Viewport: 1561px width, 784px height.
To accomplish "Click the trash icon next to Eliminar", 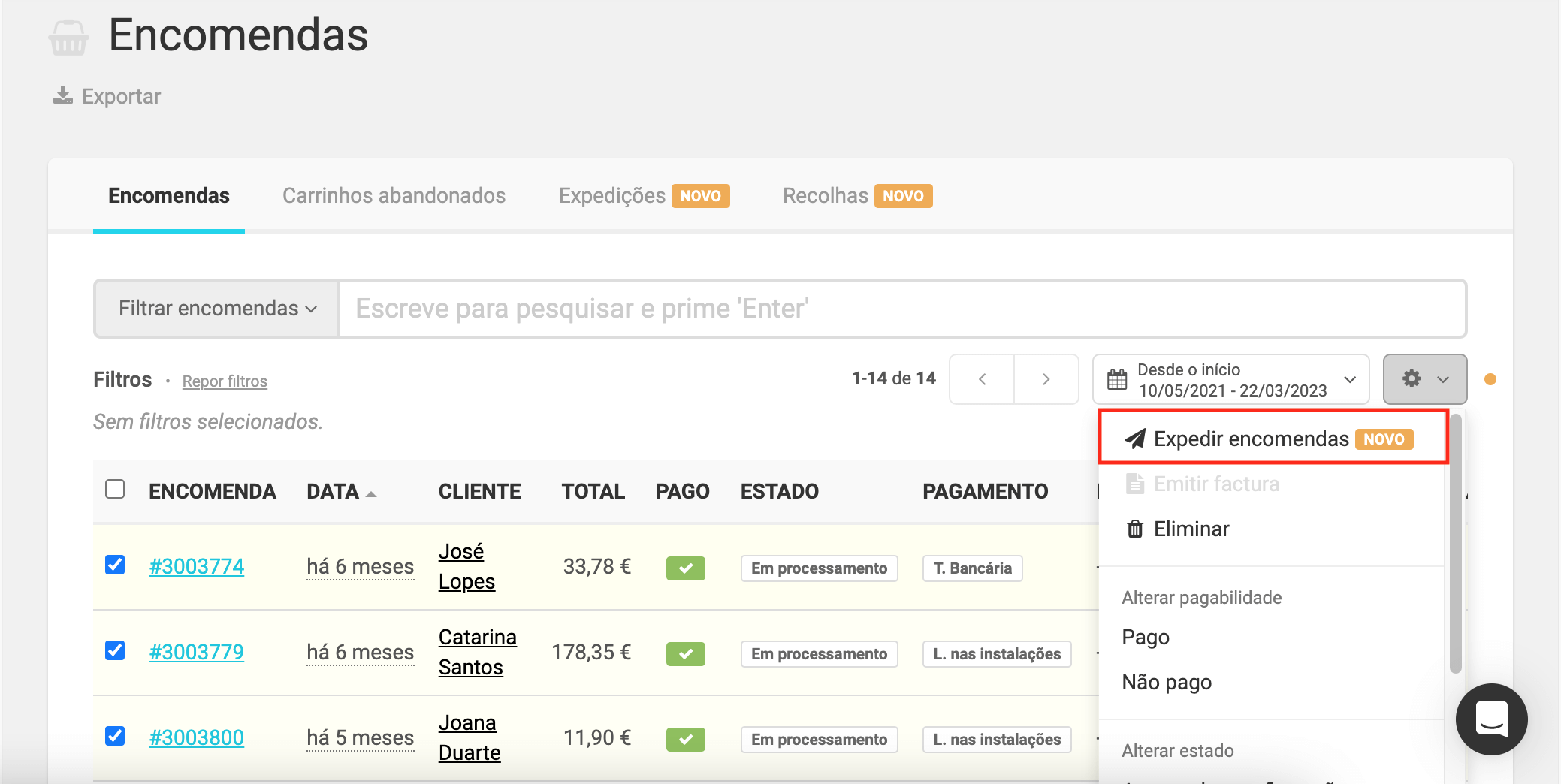I will [1135, 529].
